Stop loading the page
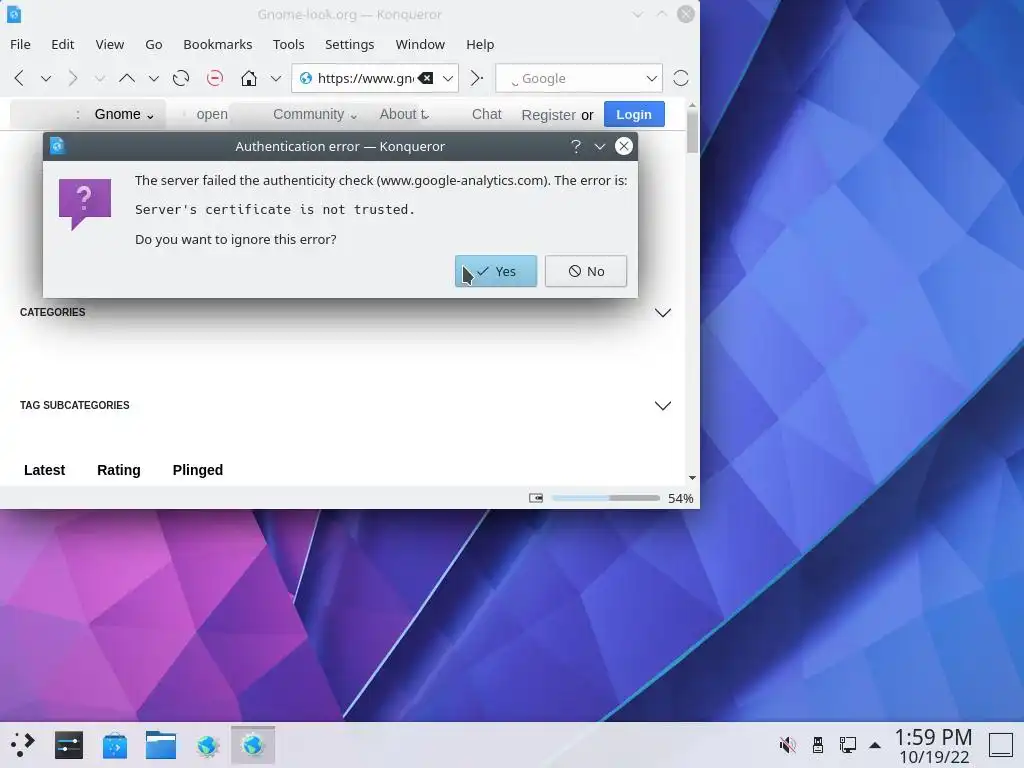Viewport: 1024px width, 768px height. 214,78
